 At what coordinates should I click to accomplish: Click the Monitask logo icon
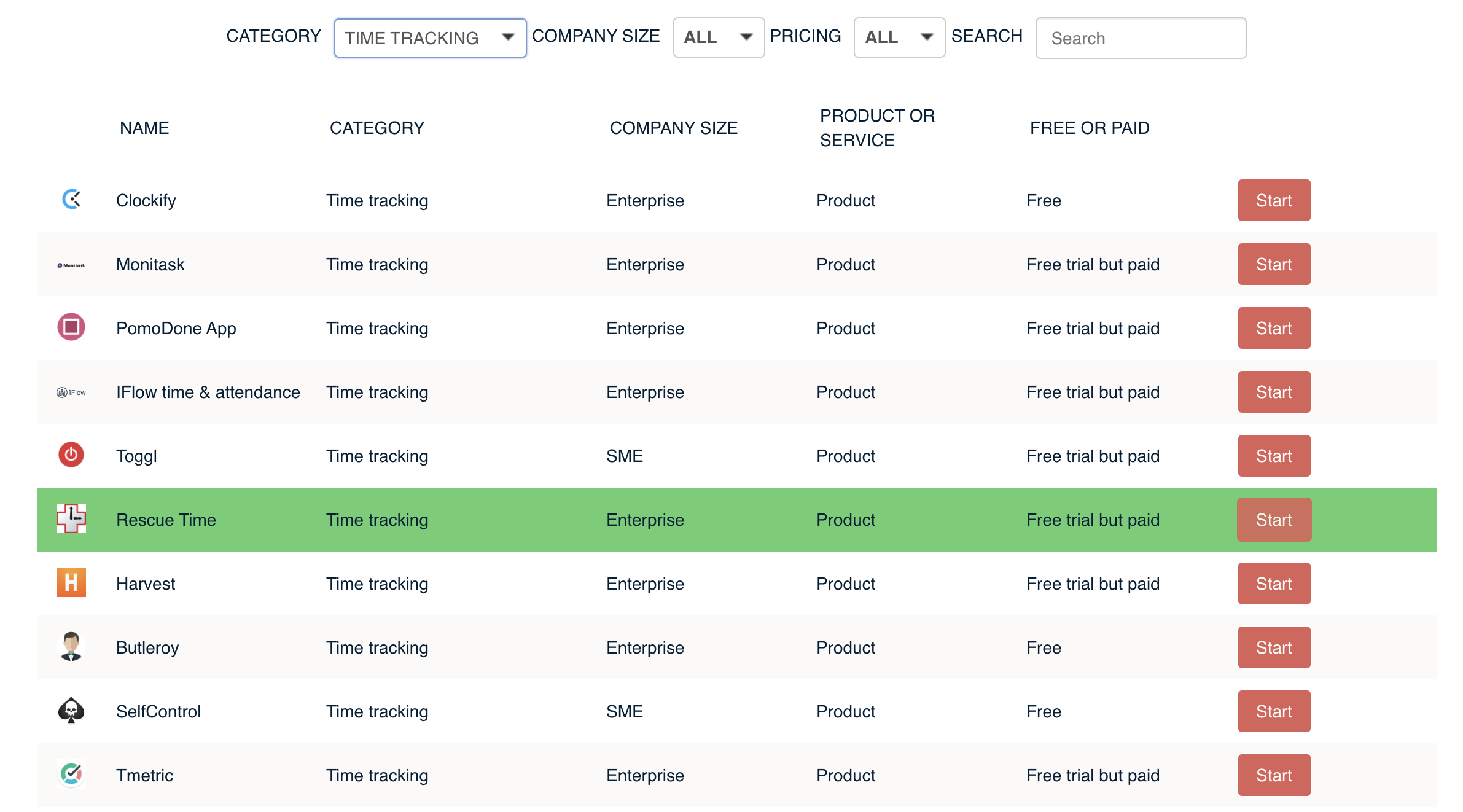pos(71,264)
